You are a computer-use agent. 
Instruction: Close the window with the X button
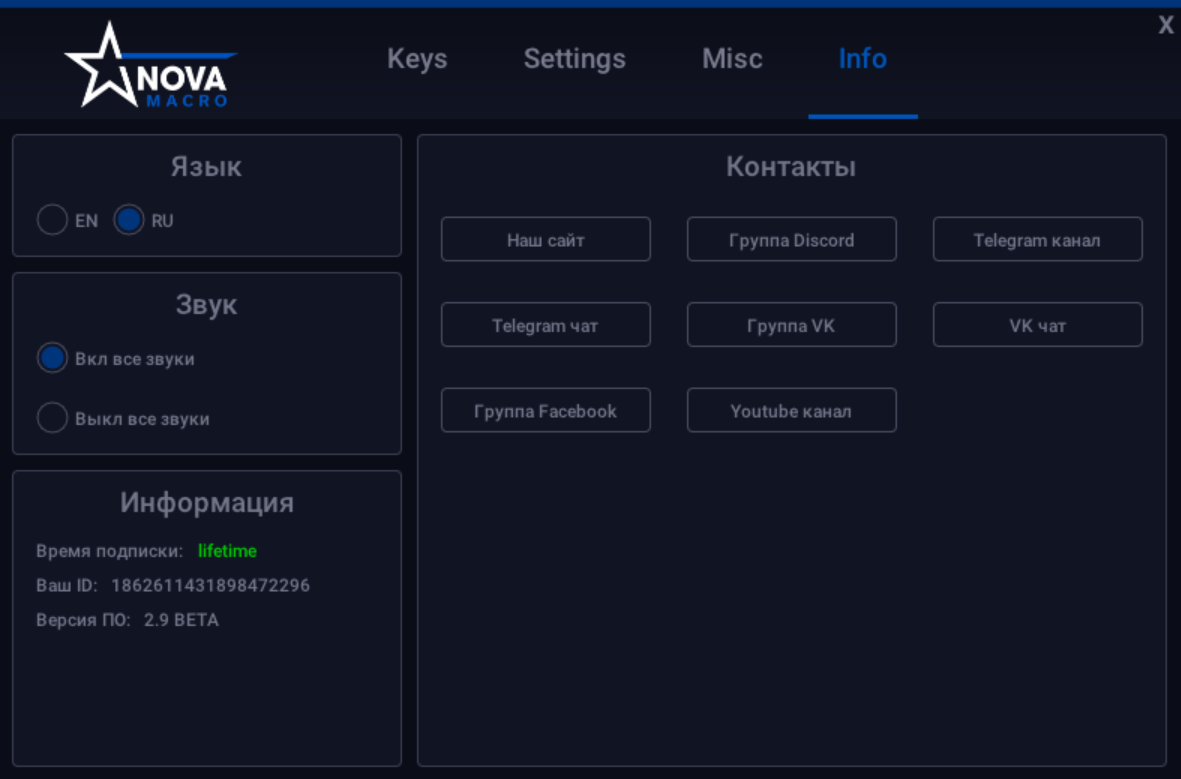(1166, 26)
